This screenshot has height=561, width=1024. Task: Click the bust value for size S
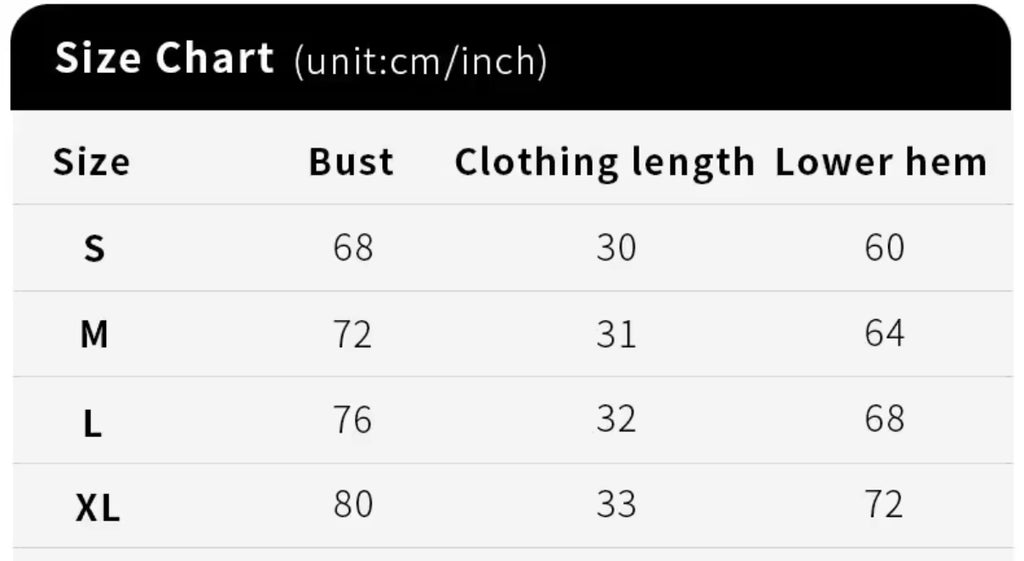[x=353, y=247]
